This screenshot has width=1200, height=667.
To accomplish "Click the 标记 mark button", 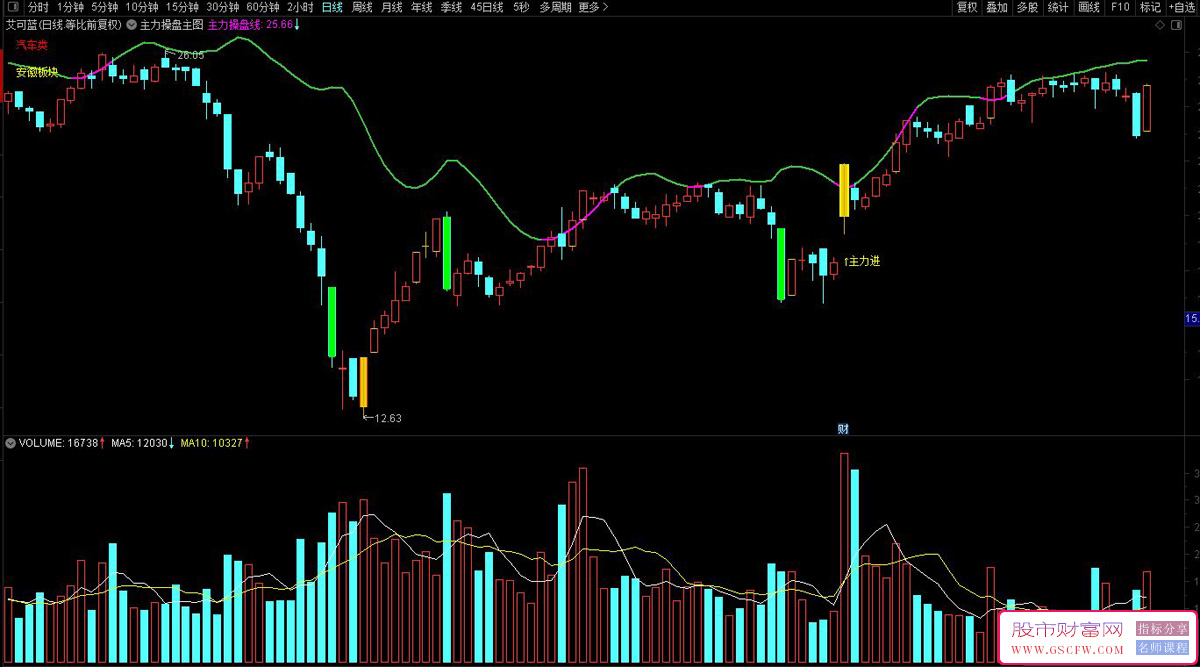I will (1149, 7).
